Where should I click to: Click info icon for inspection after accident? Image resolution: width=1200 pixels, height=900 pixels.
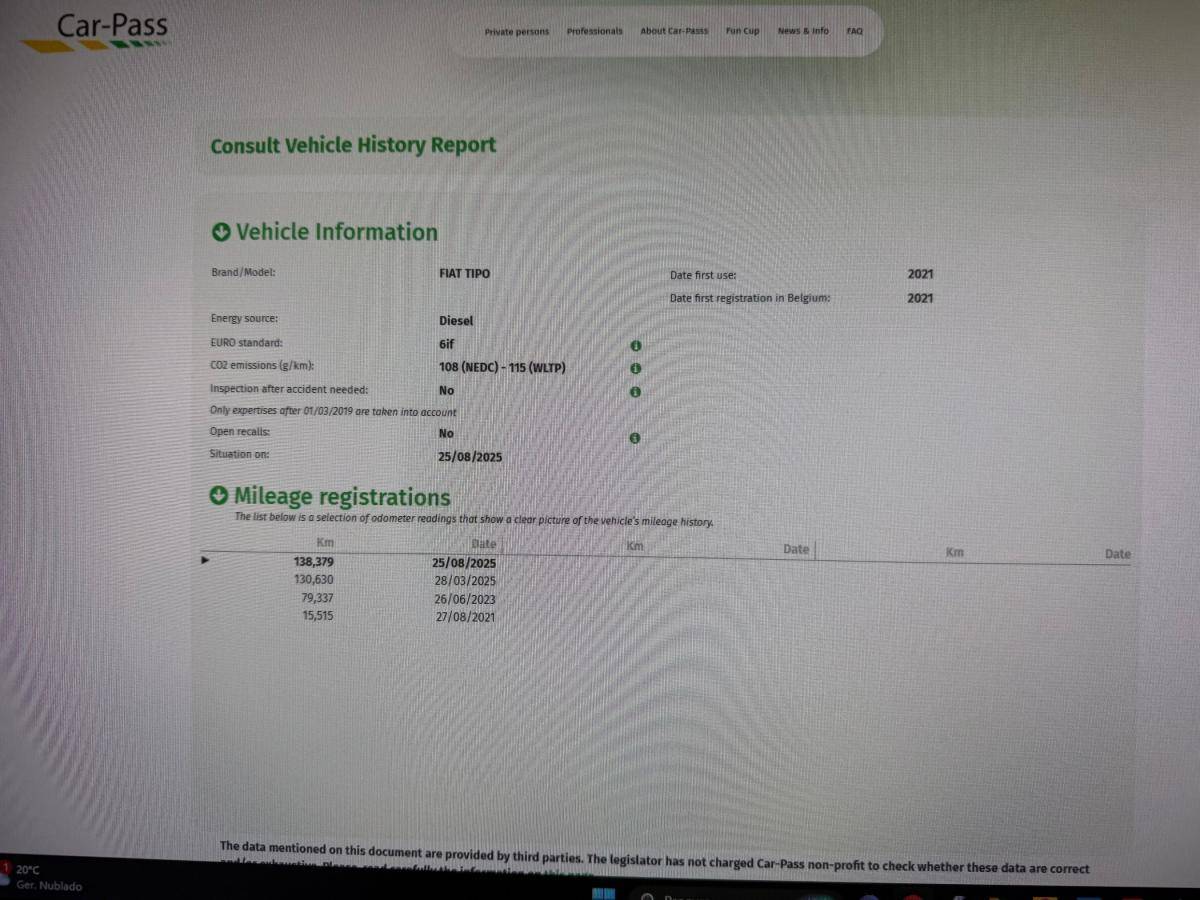pyautogui.click(x=635, y=392)
